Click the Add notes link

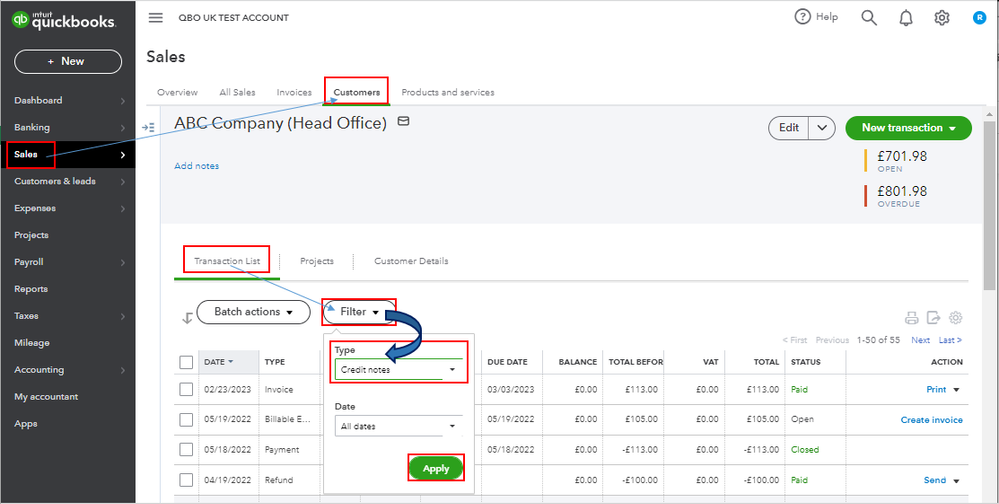pyautogui.click(x=196, y=166)
